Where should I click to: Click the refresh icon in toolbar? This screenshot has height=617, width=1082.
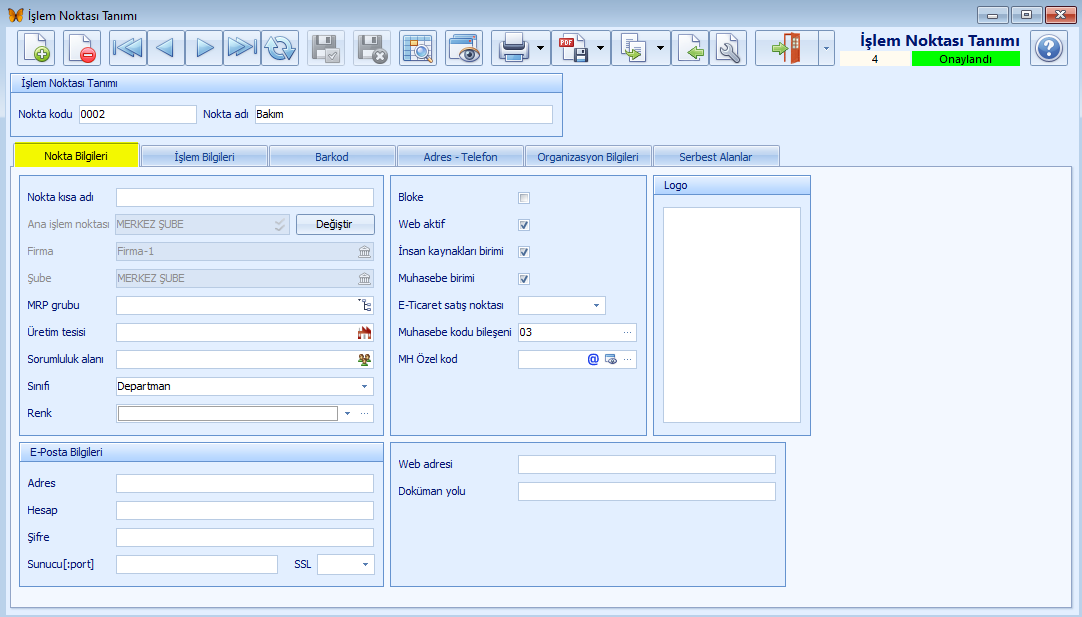coord(281,48)
